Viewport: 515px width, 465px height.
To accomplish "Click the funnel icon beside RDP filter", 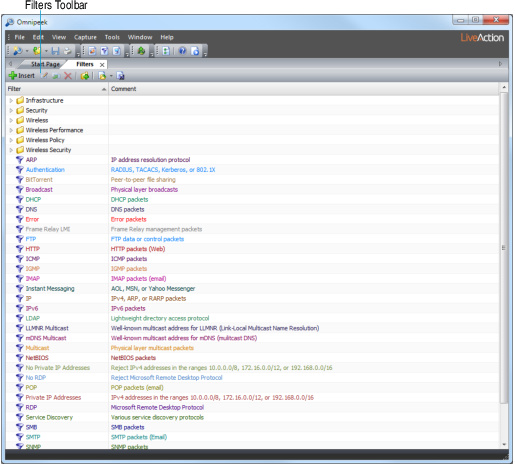I will coord(20,407).
